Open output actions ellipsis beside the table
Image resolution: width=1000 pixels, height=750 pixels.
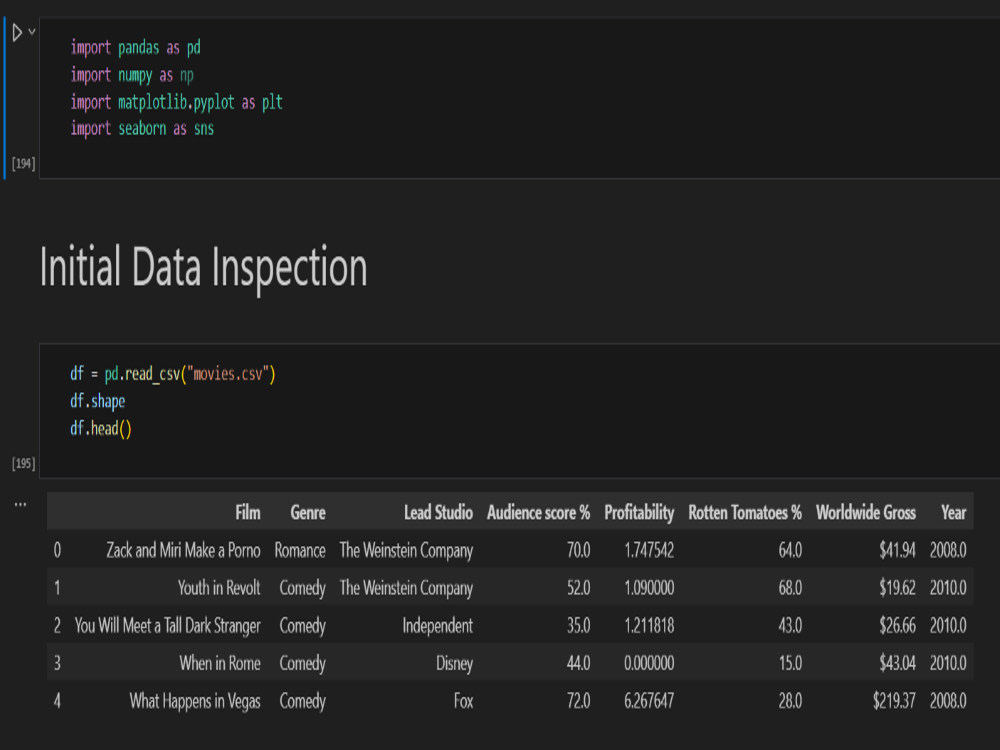point(20,504)
